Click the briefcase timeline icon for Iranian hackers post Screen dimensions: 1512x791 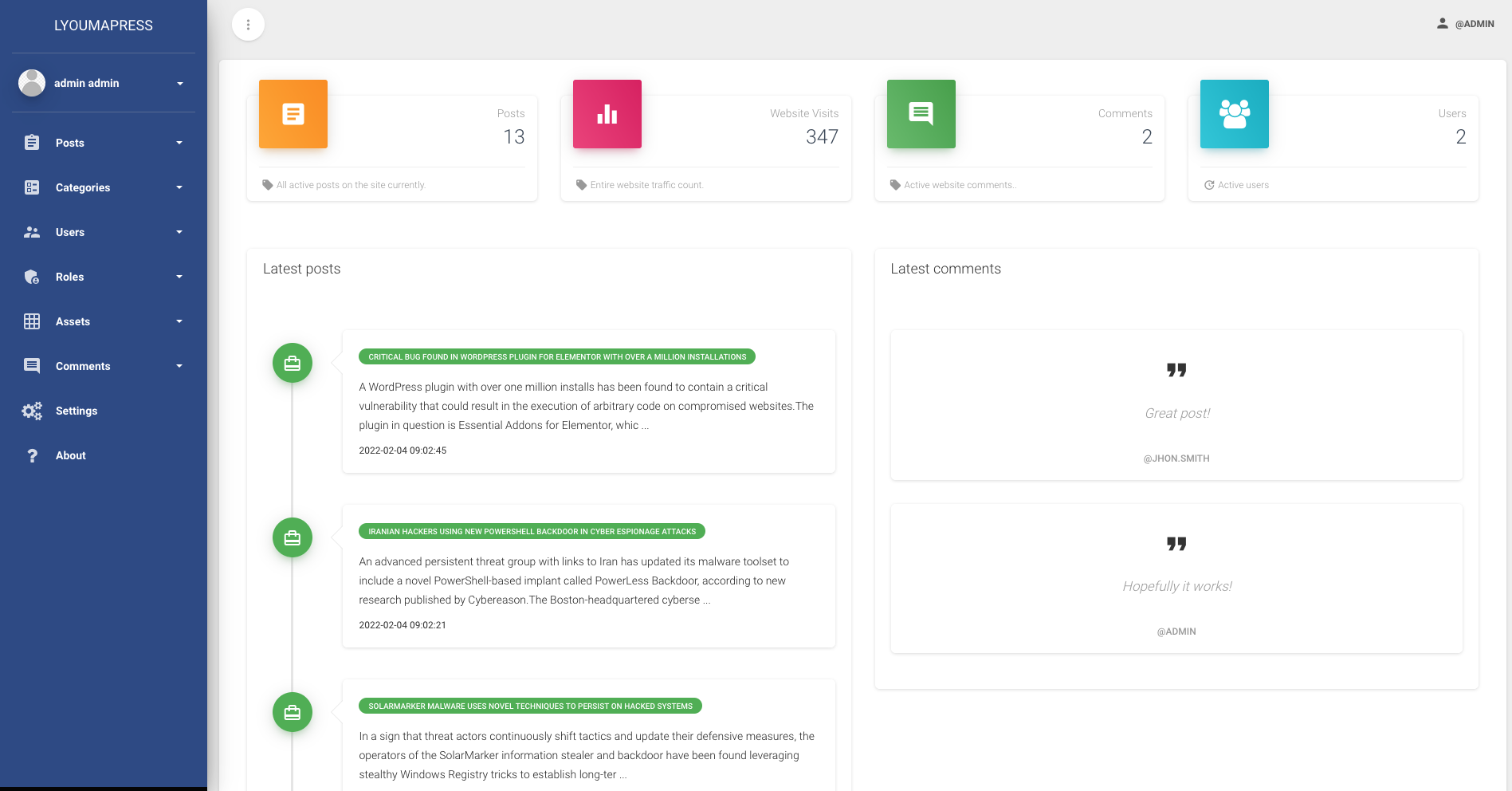(x=293, y=537)
